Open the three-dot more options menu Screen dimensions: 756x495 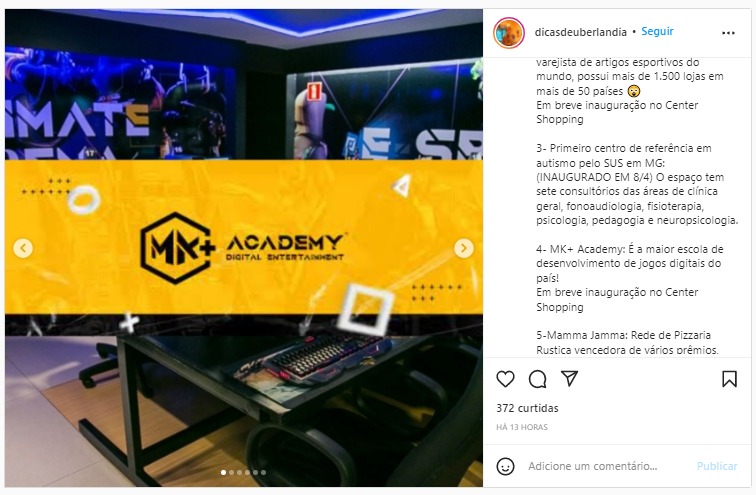pos(728,33)
